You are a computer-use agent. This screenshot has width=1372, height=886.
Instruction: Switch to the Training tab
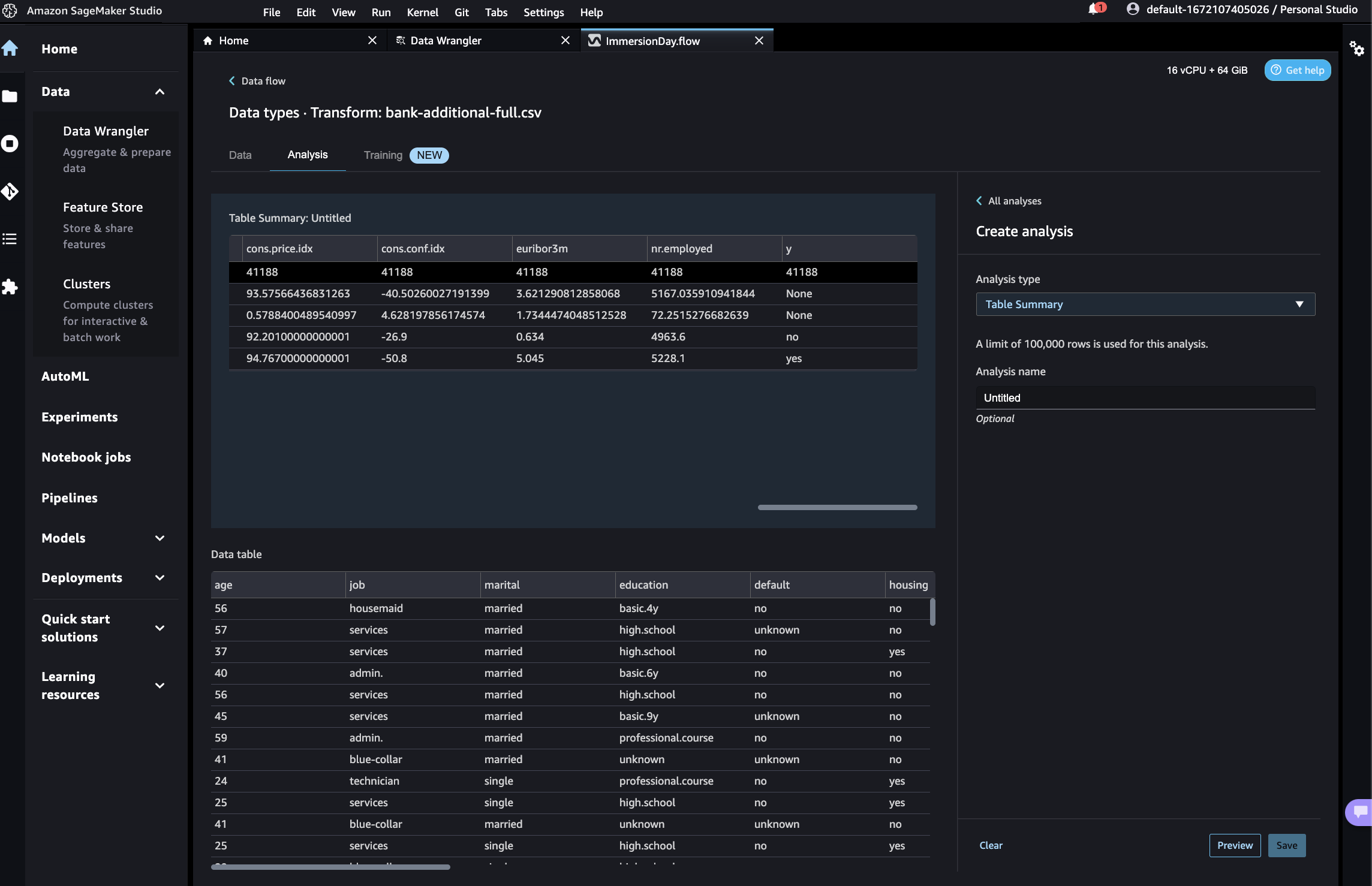pyautogui.click(x=383, y=155)
